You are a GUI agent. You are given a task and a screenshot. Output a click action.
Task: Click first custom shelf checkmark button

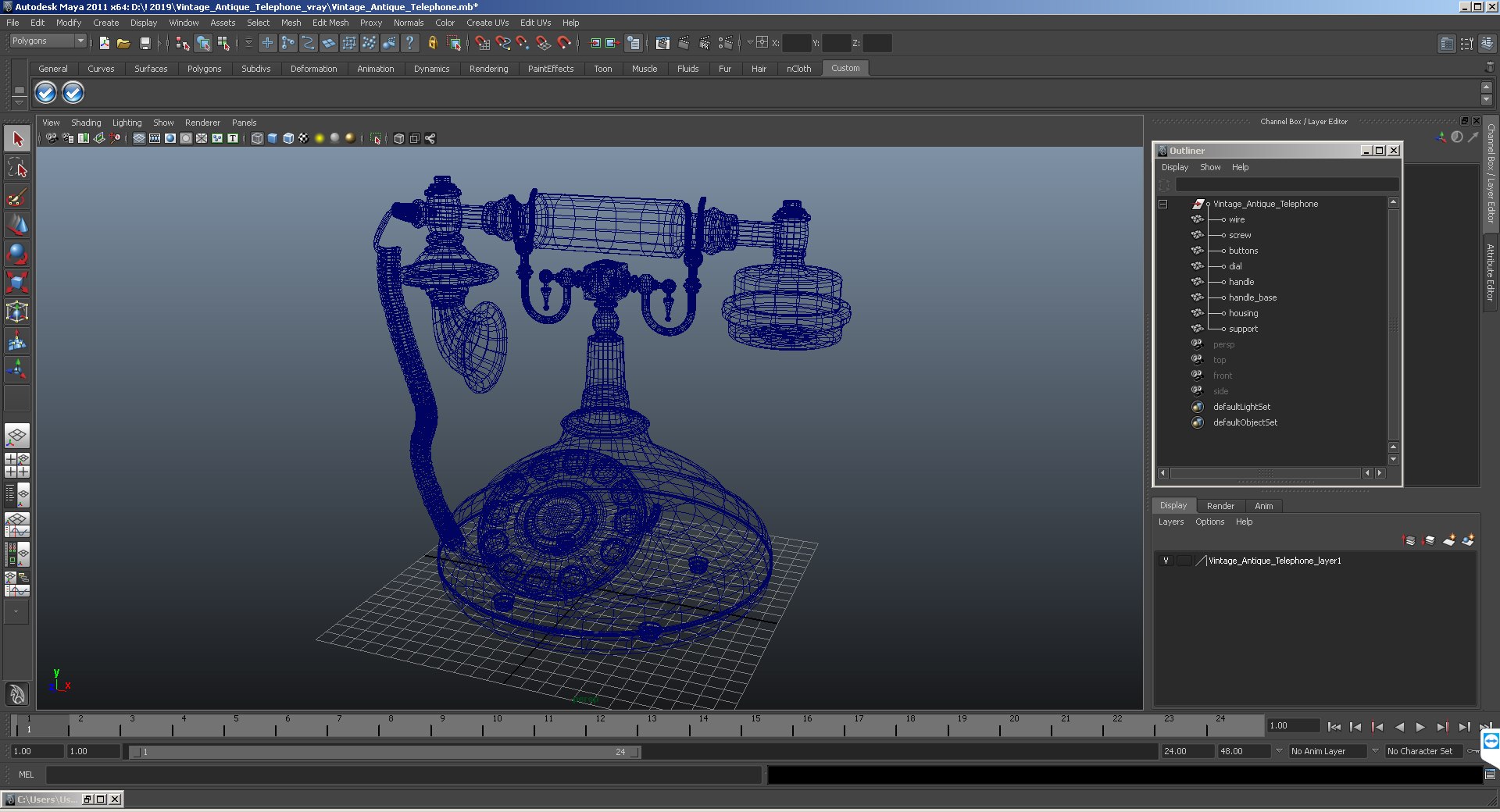pos(45,93)
